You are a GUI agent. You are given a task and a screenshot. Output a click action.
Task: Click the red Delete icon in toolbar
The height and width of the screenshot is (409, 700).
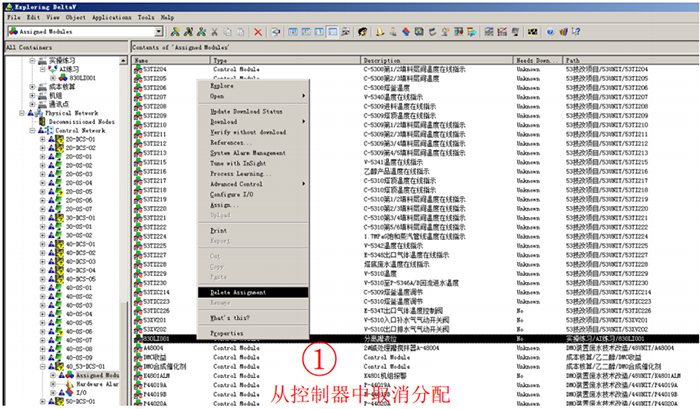click(258, 33)
